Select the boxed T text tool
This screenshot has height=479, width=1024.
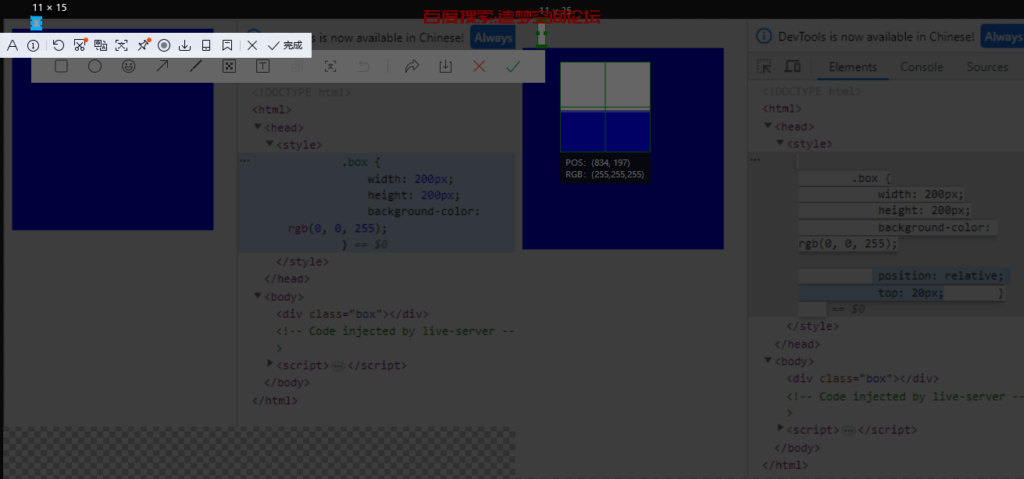(263, 66)
